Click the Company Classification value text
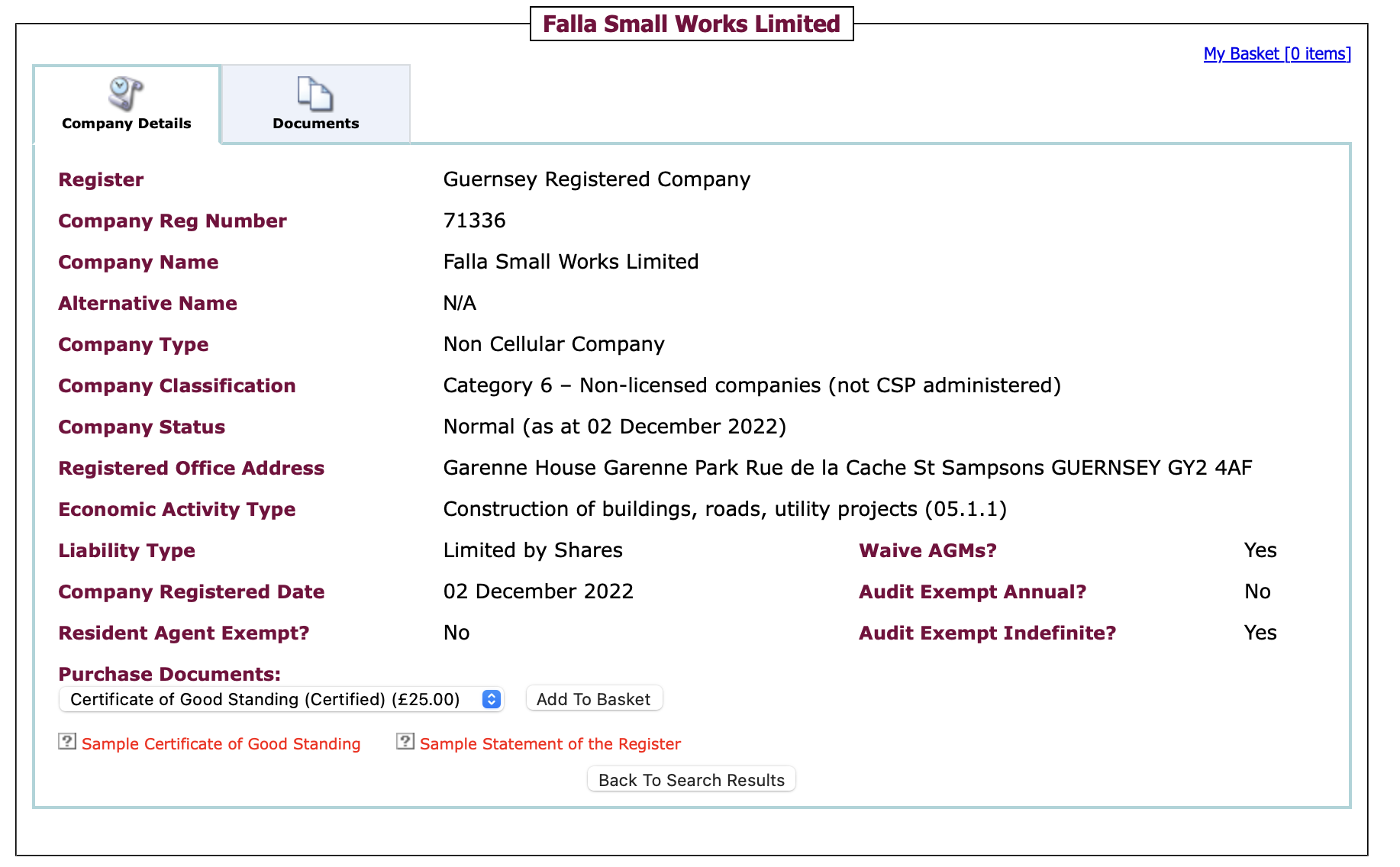1400x867 pixels. (753, 385)
